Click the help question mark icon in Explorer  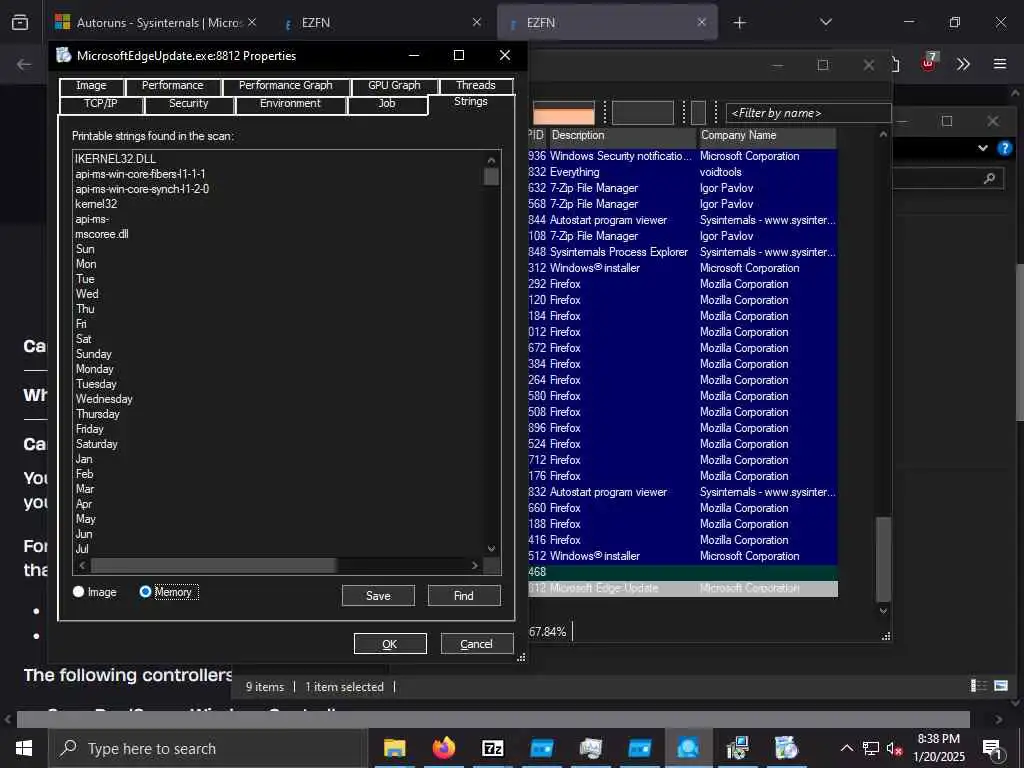1004,148
